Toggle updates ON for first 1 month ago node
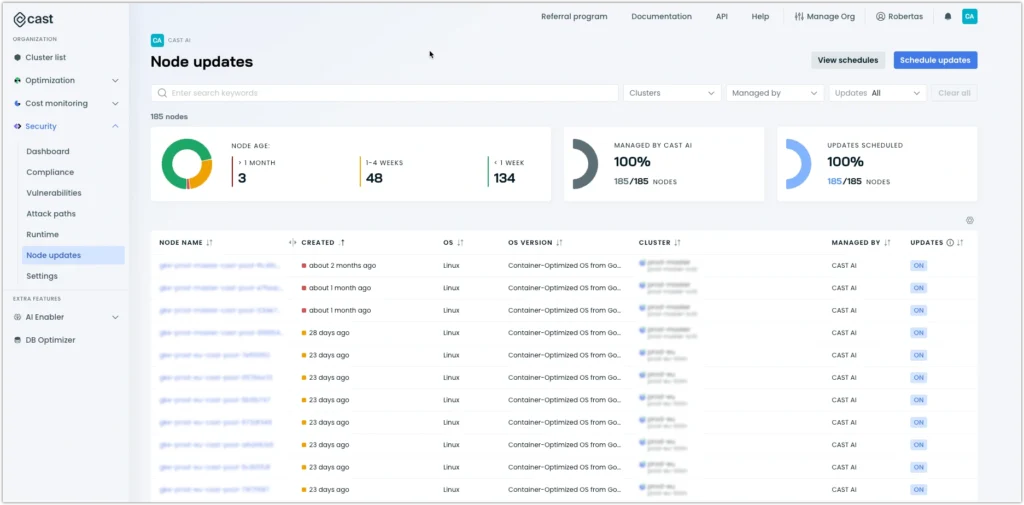The image size is (1024, 505). point(919,288)
